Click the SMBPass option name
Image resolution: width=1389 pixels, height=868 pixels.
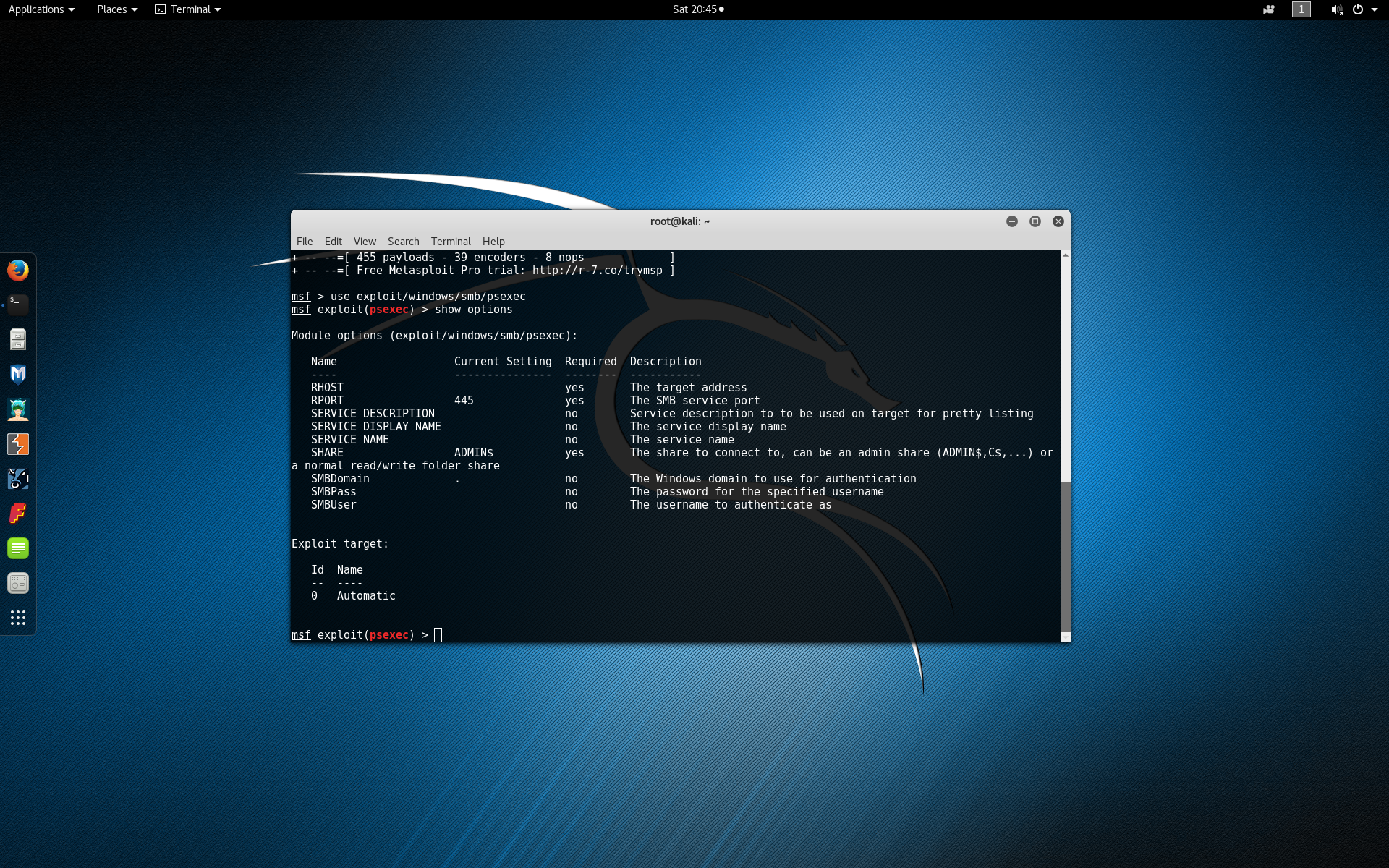(334, 492)
